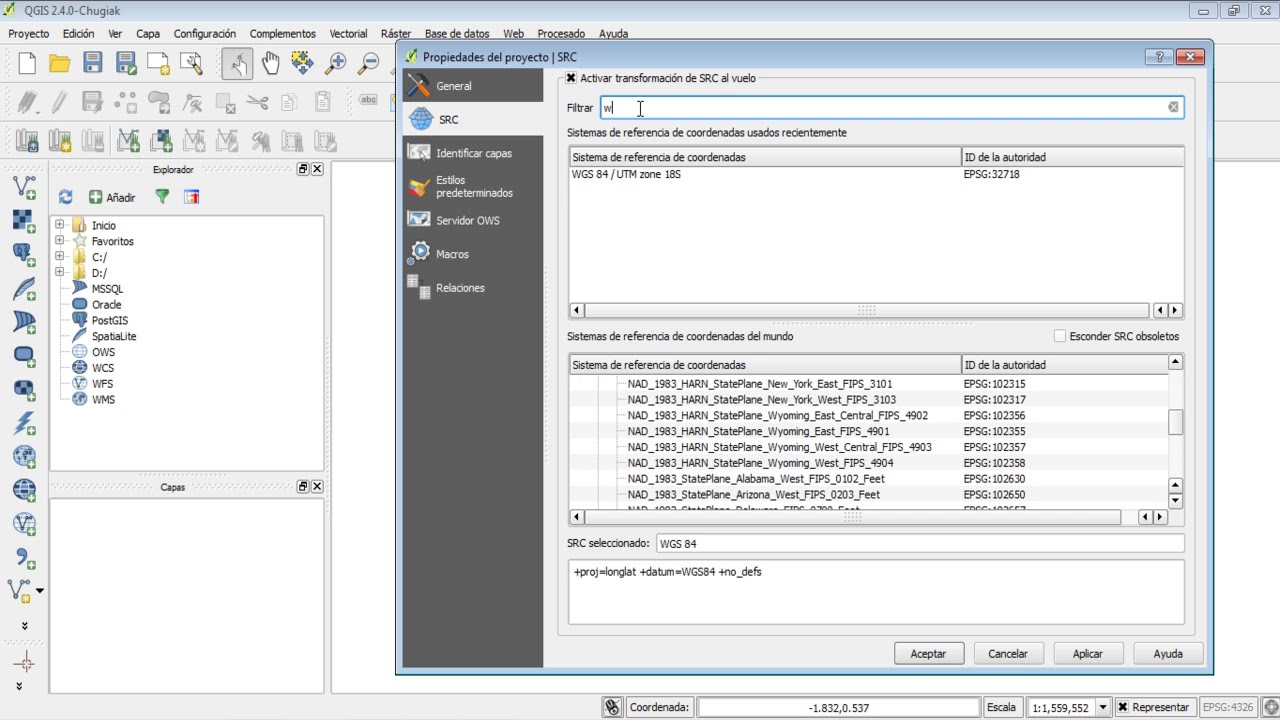
Task: Click Add vector layer icon in sidebar
Action: pos(24,187)
